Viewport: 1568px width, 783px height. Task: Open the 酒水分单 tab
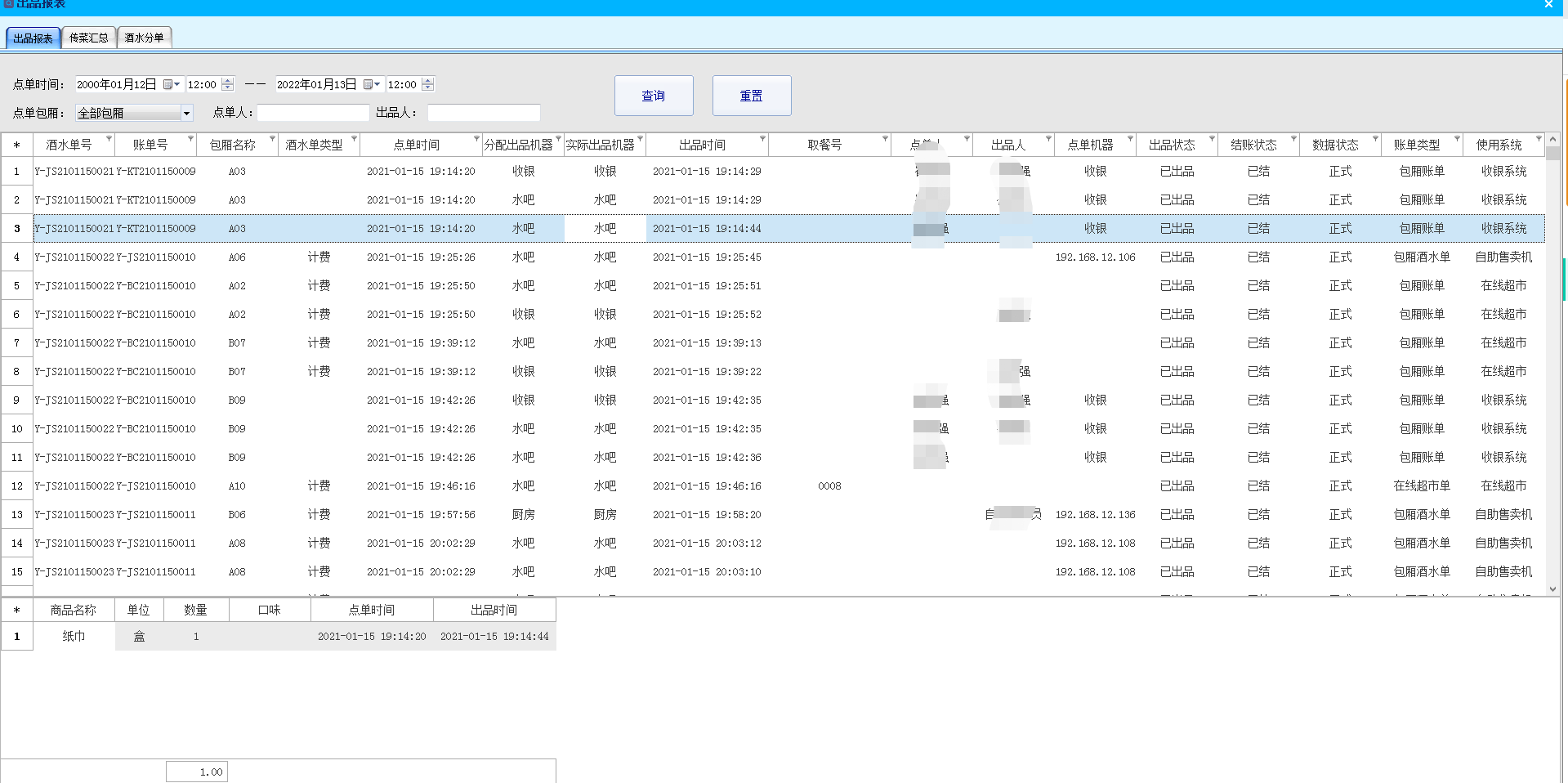tap(144, 38)
